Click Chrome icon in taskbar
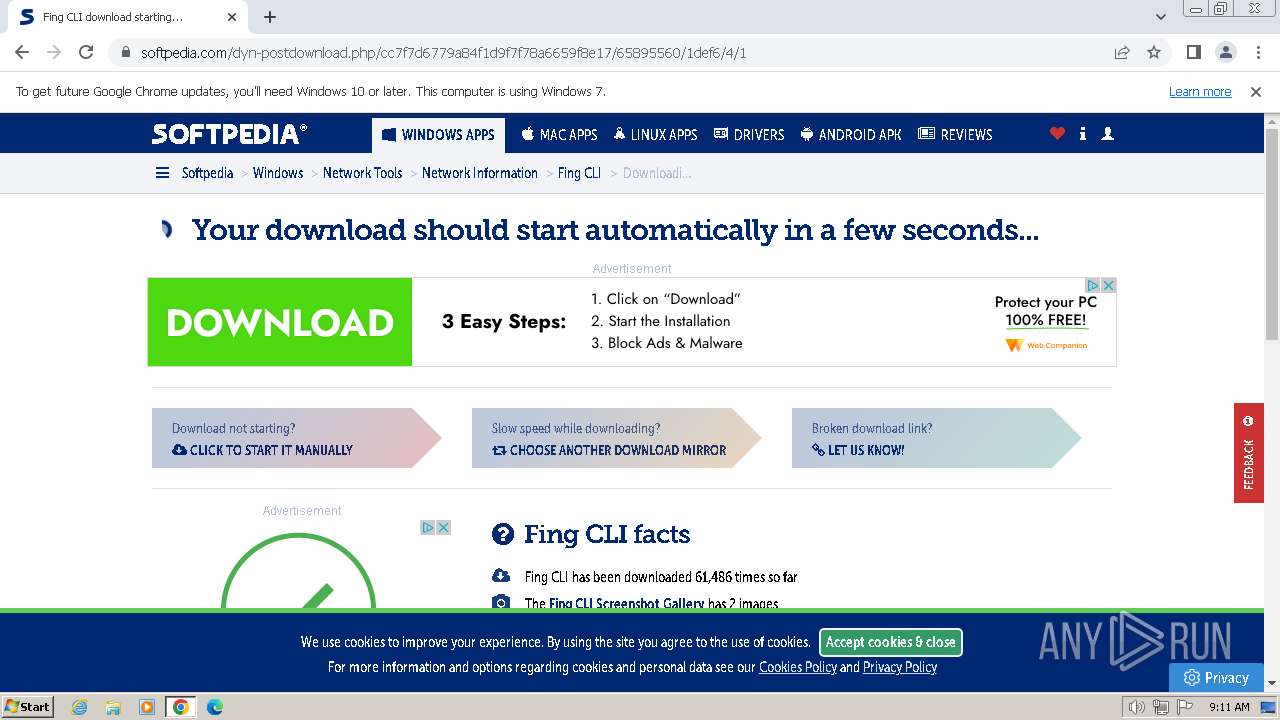 pos(180,707)
